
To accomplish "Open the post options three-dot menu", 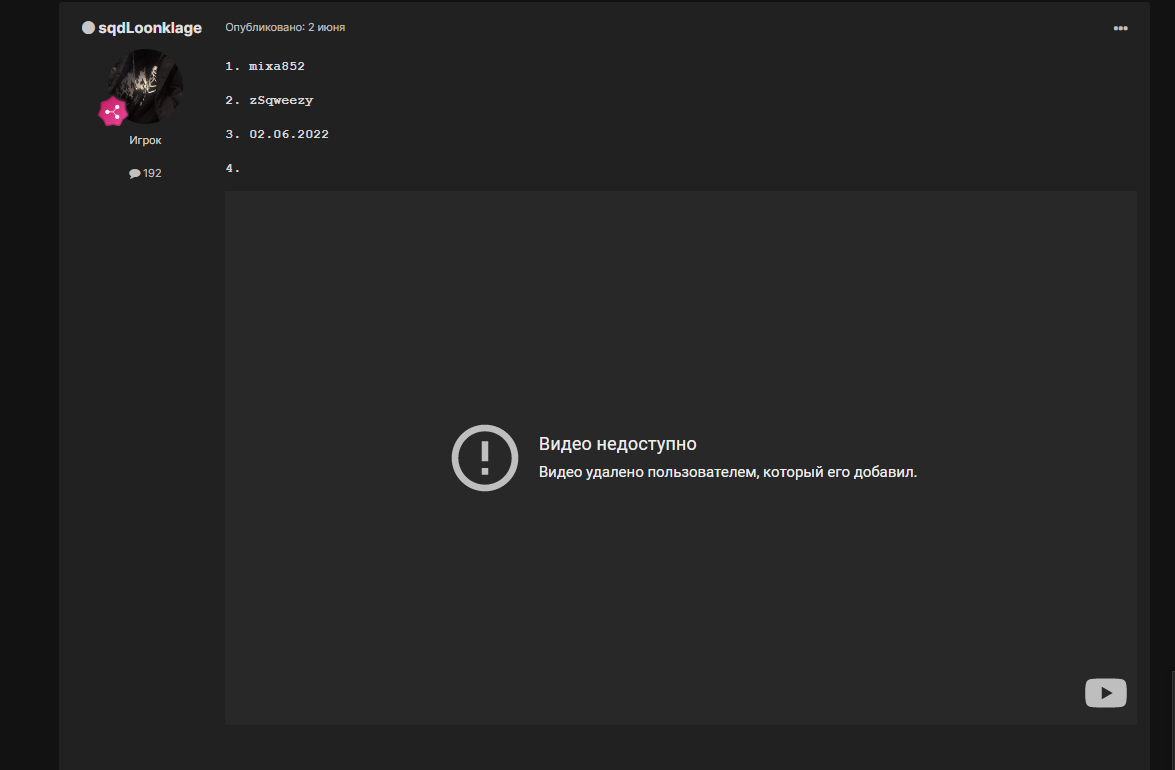I will coord(1120,28).
